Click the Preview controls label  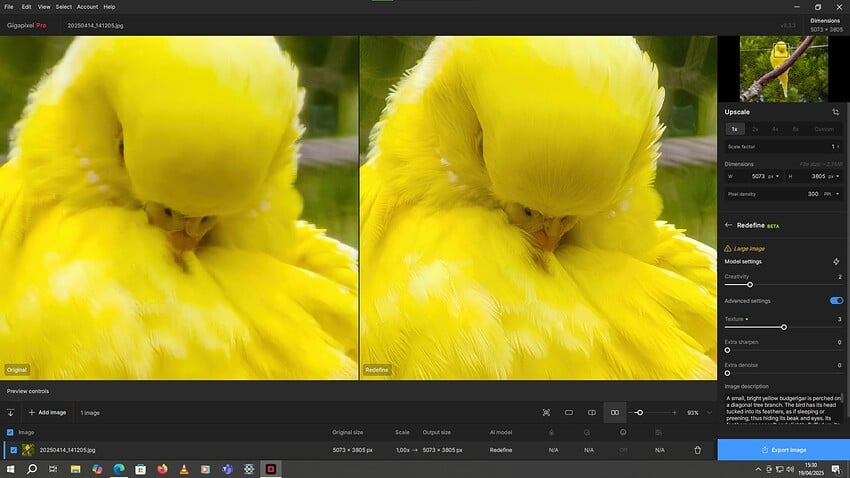[x=28, y=391]
